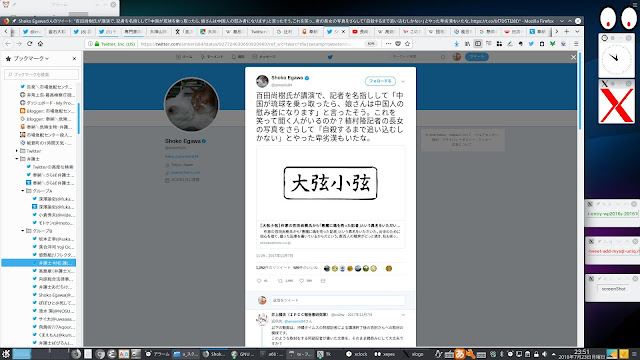Click the 返信をツイート reply field
This screenshot has height=360, width=640.
tap(338, 300)
